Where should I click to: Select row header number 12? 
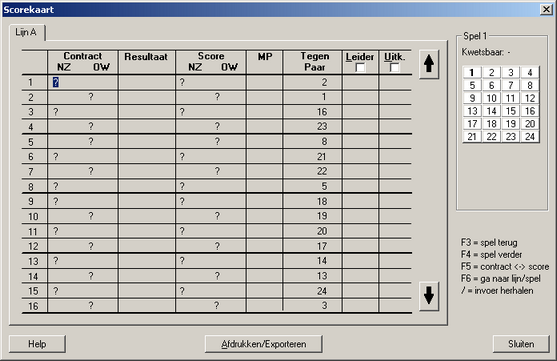click(x=33, y=246)
